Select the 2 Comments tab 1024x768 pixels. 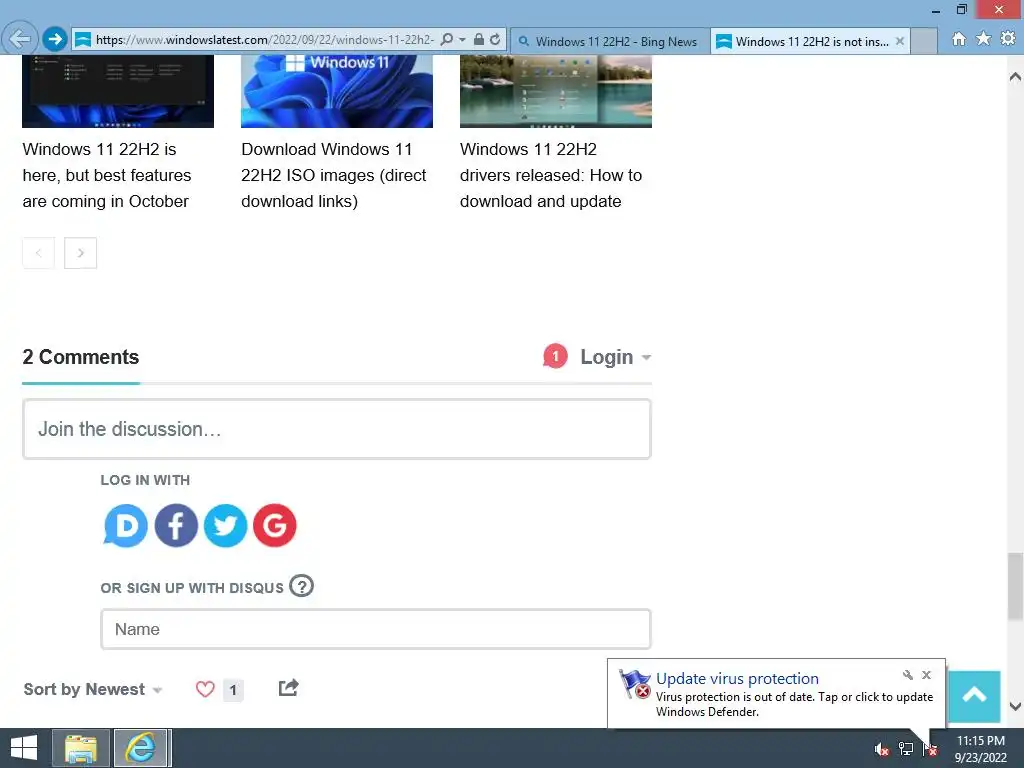point(81,357)
